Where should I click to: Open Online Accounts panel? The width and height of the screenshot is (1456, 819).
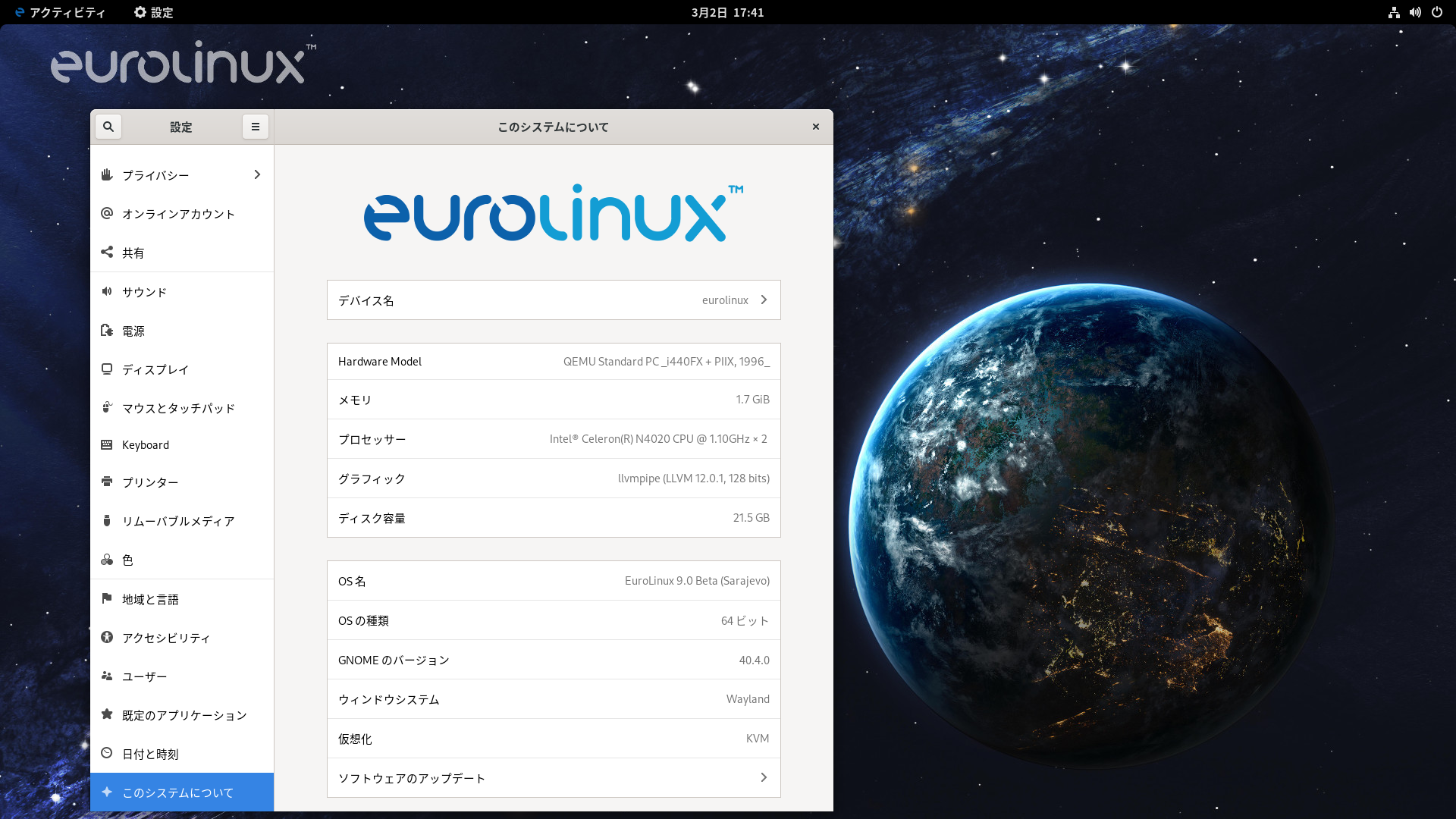coord(178,214)
